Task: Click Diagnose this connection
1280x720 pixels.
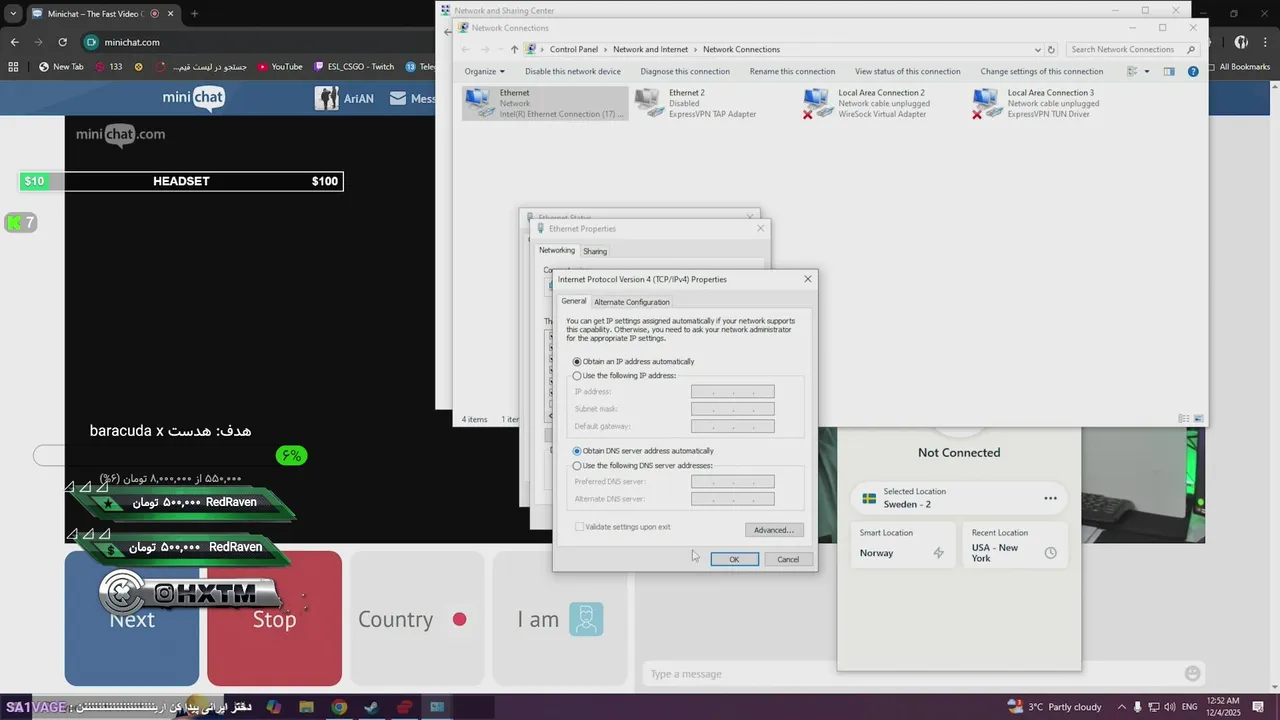Action: coord(685,71)
